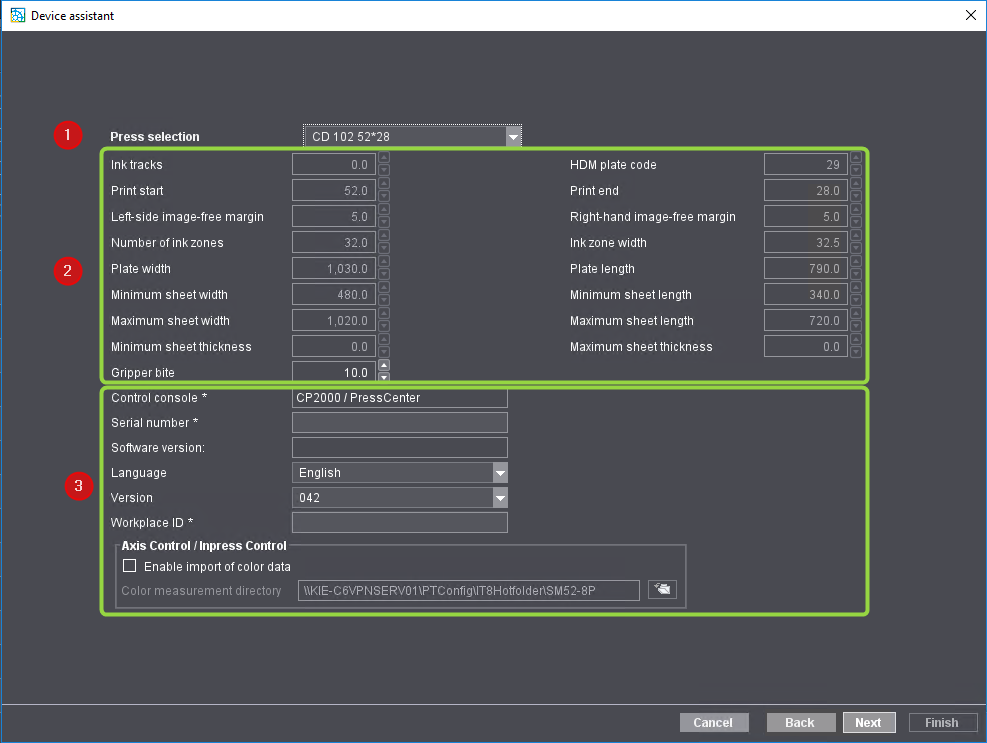Screen dimensions: 987x743
Task: Decrease Gripper bite with down arrow
Action: 384,377
